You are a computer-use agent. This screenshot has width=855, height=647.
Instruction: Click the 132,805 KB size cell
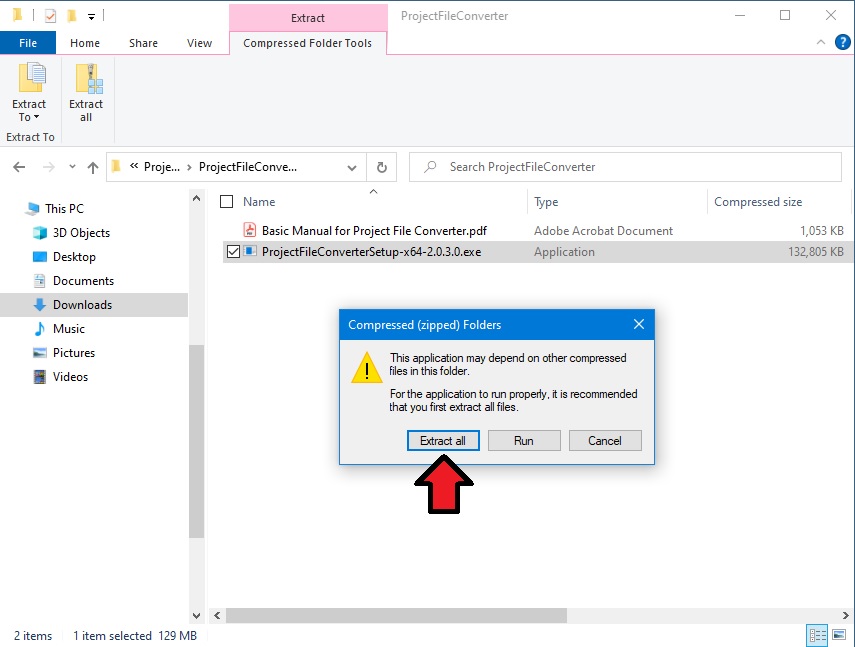tap(816, 251)
